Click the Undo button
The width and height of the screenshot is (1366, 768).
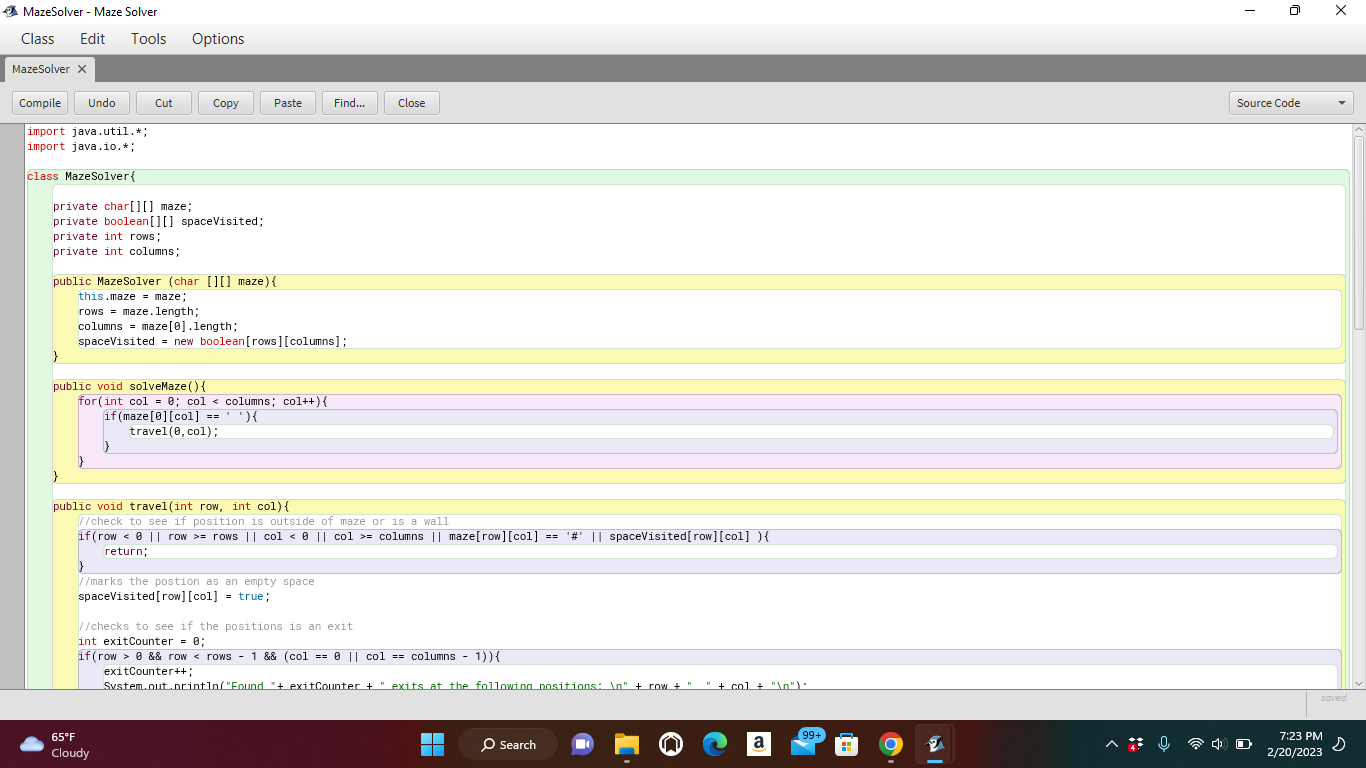102,103
